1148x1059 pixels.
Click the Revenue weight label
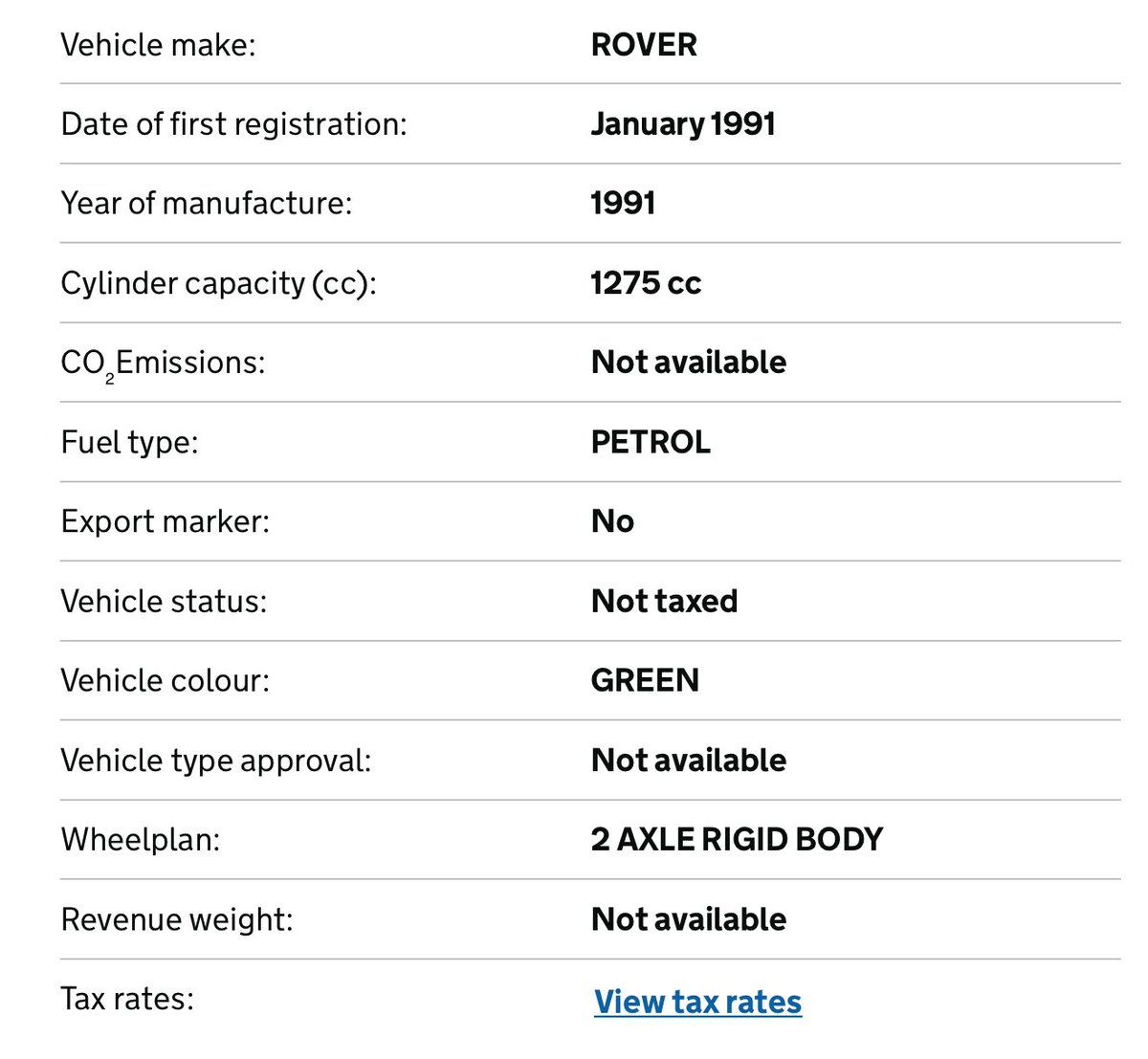(176, 919)
